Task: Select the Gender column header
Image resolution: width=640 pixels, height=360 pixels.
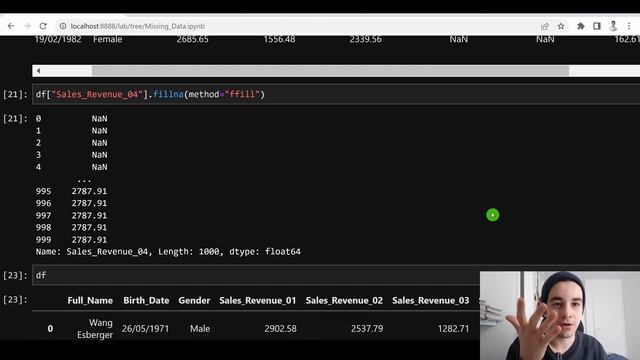Action: pos(194,301)
